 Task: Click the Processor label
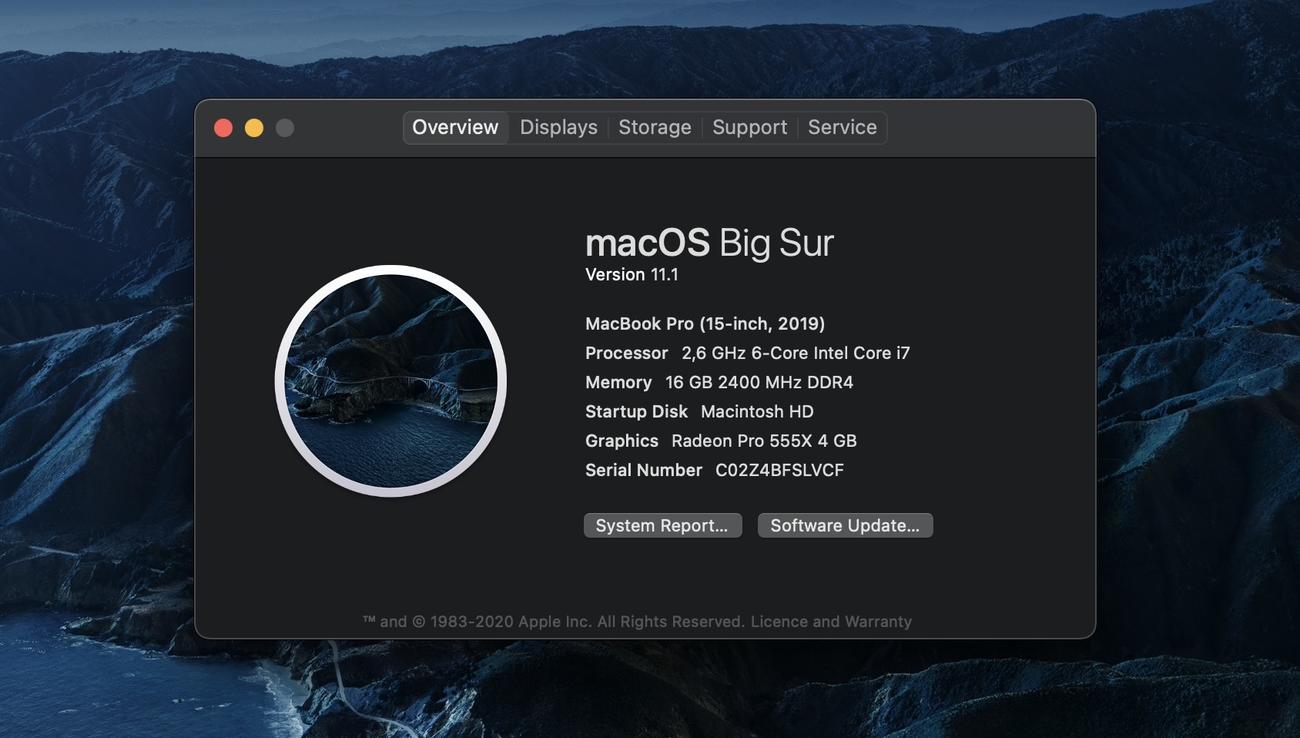pos(627,353)
